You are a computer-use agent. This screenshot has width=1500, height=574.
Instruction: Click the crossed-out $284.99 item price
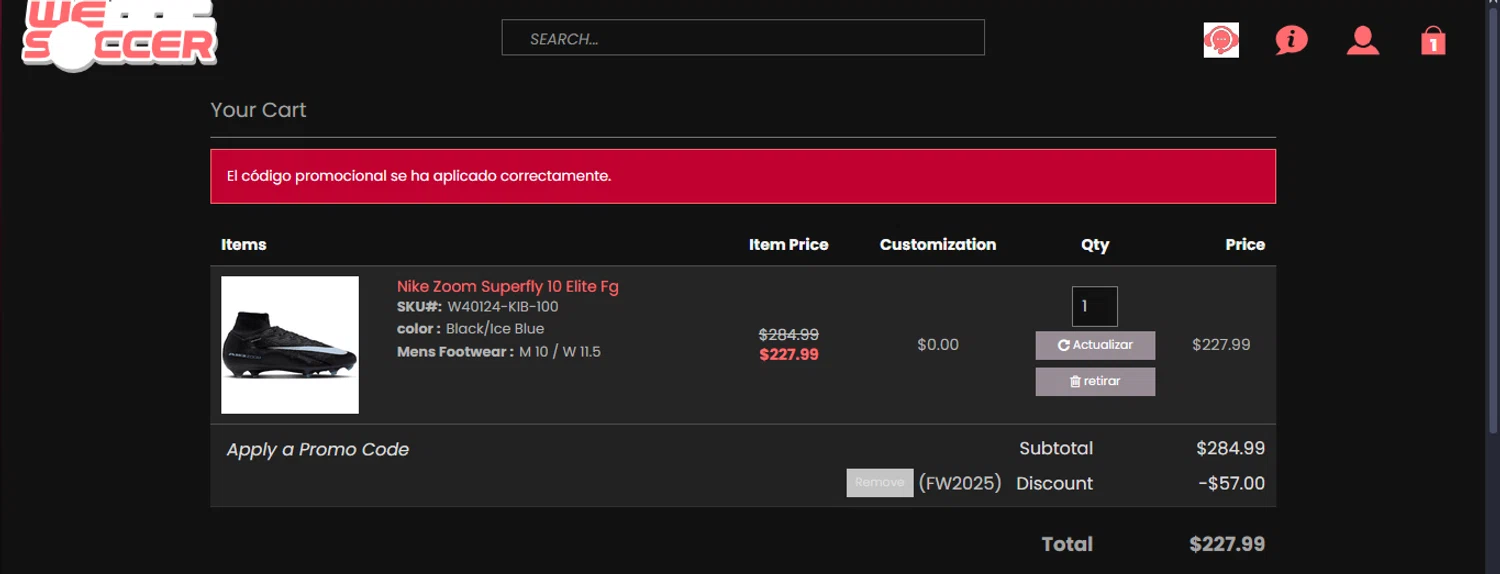[788, 334]
